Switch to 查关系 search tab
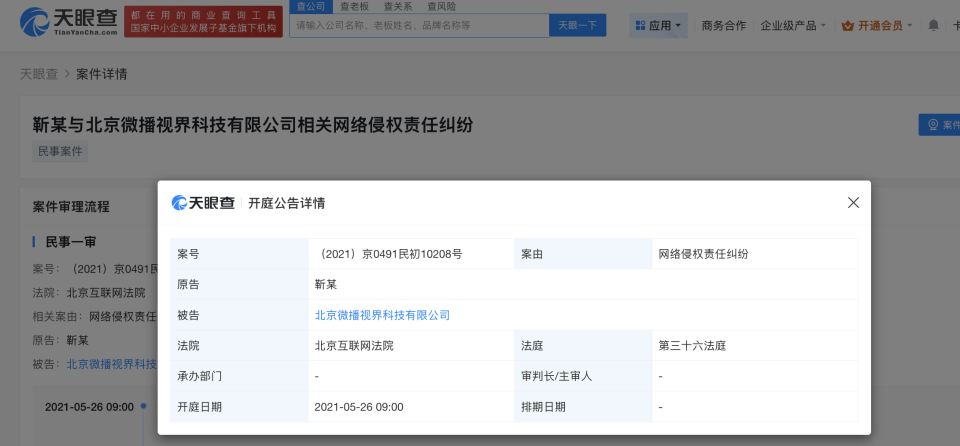 (397, 7)
